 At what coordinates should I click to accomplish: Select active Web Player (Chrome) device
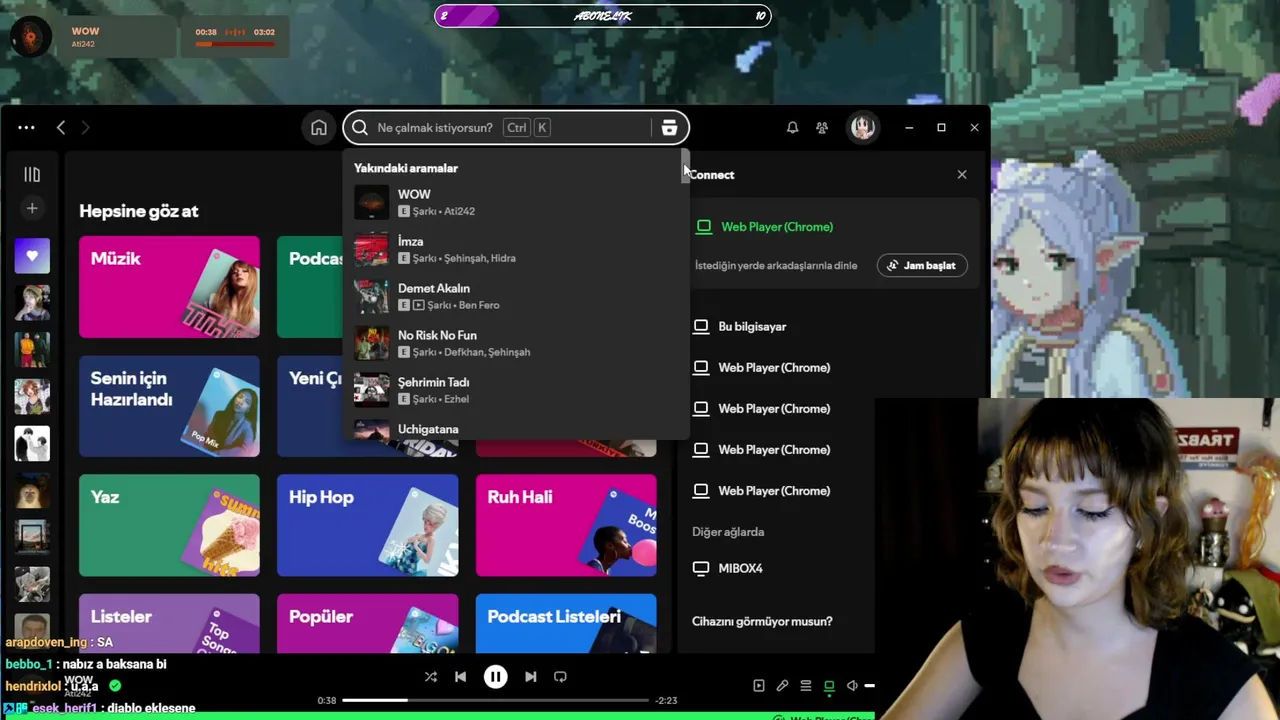(777, 227)
